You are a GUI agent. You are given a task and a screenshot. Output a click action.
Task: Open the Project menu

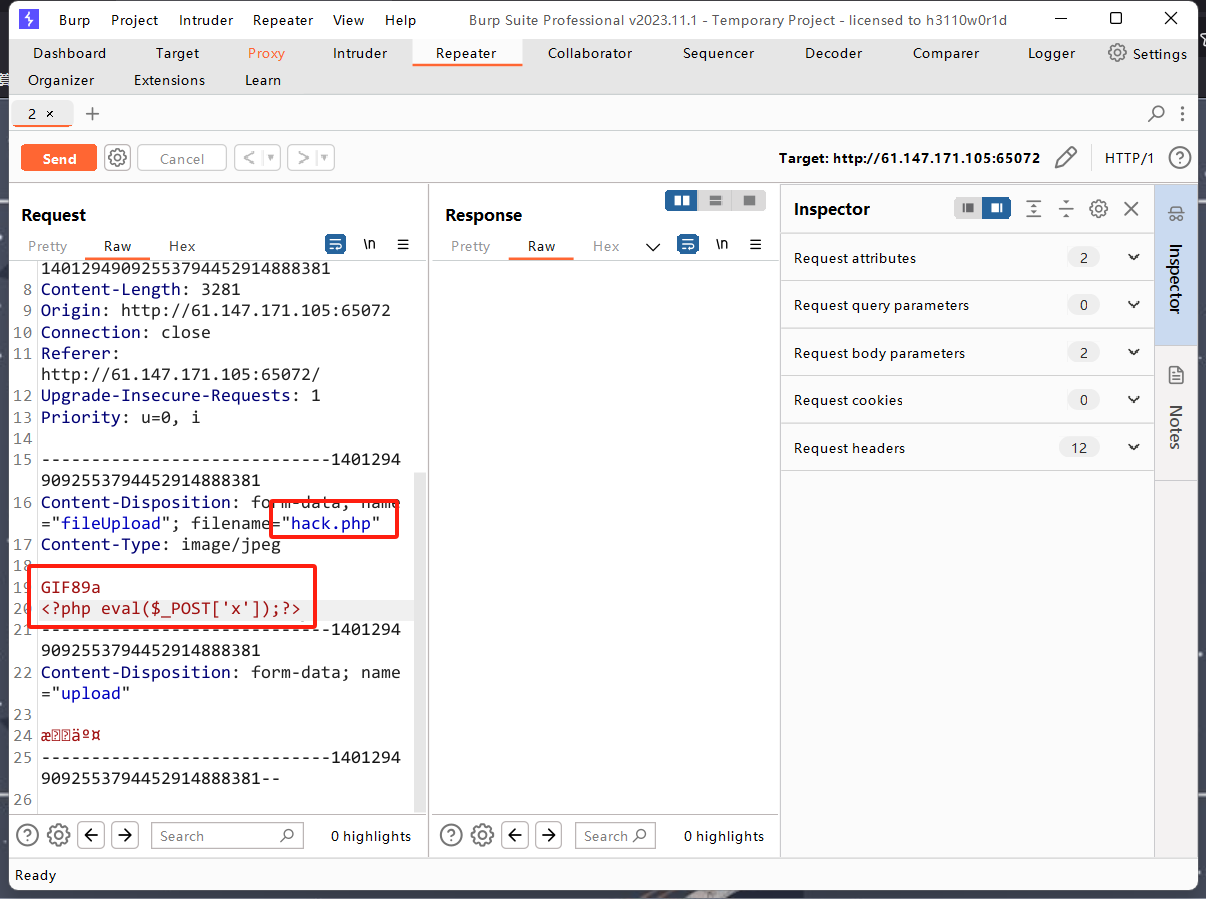(135, 20)
